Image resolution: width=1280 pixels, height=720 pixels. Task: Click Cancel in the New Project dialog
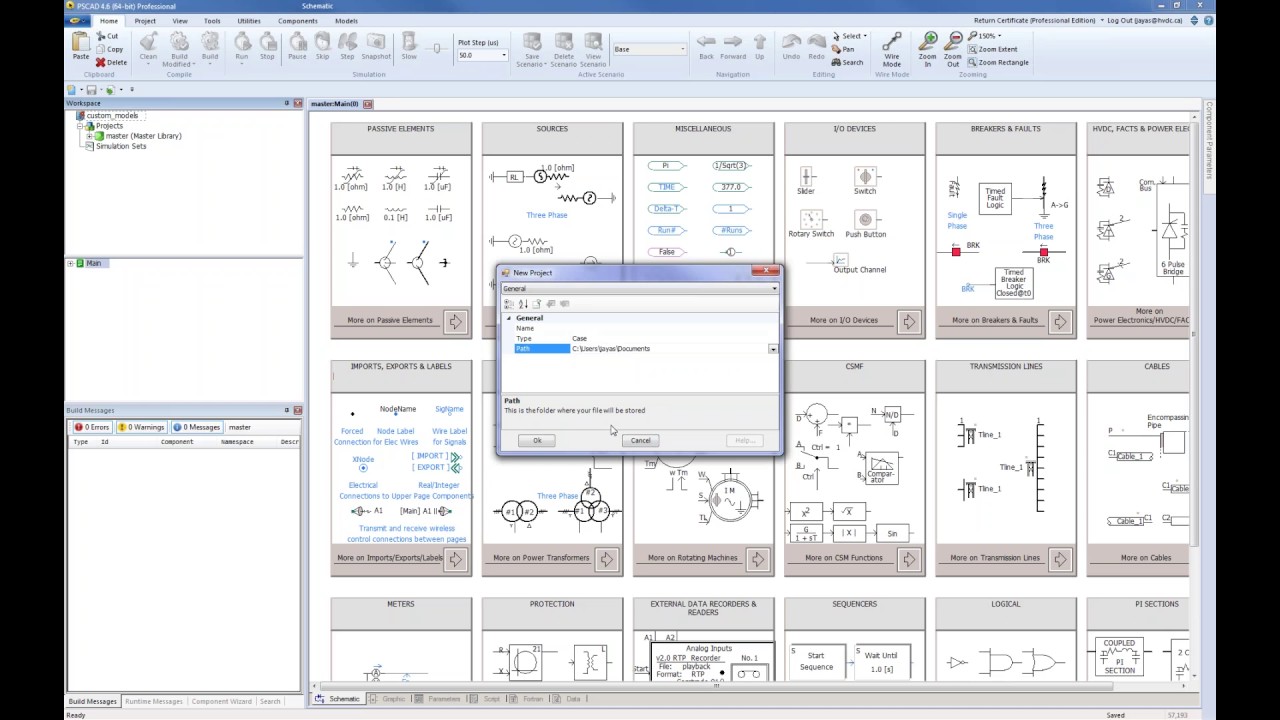tap(640, 441)
